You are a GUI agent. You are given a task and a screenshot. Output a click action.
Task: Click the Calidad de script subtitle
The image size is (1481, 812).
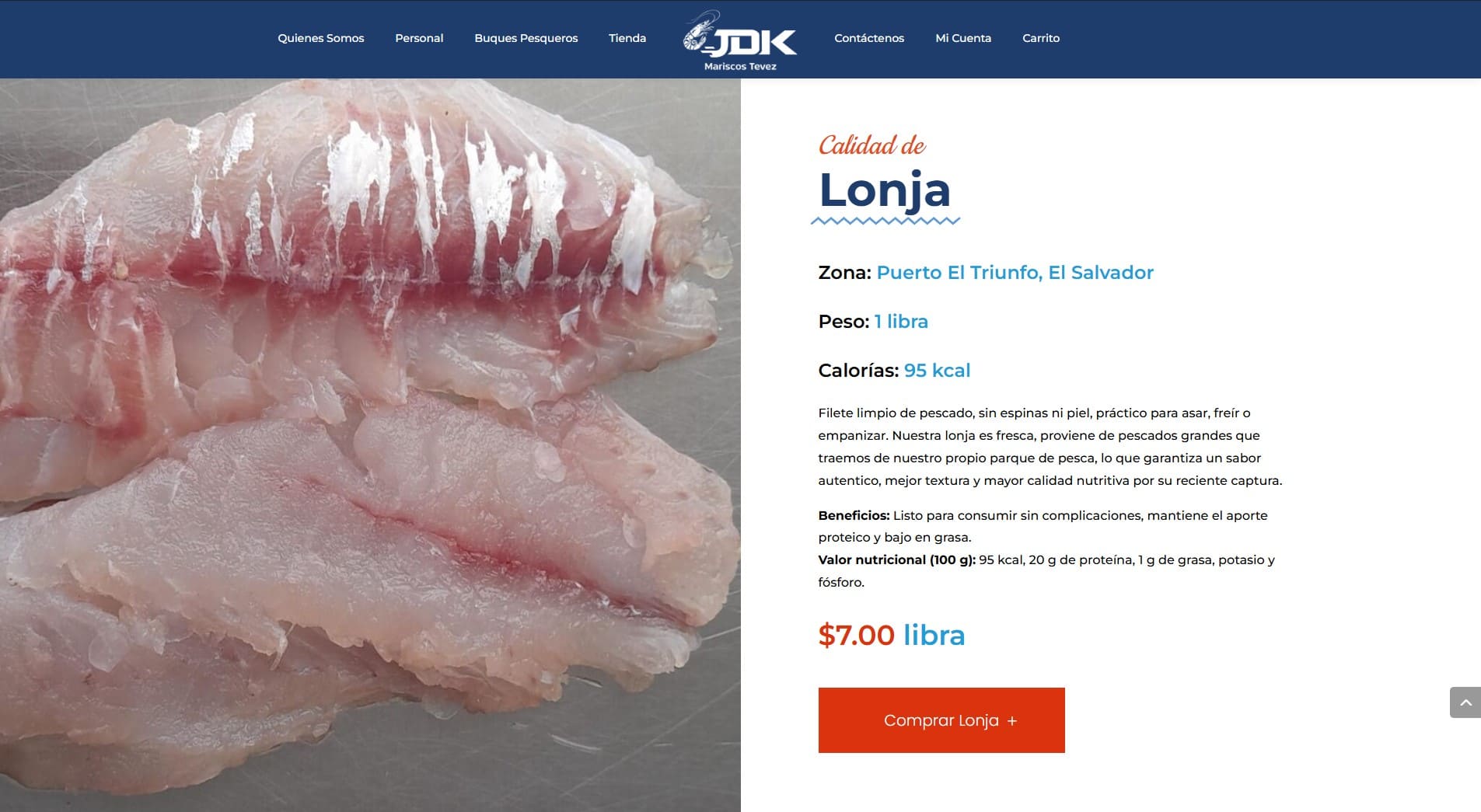pyautogui.click(x=871, y=145)
